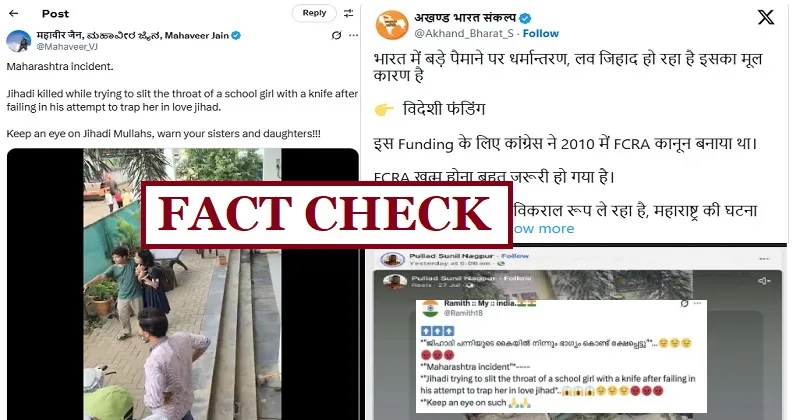Toggle the reel's mute speaker icon
The image size is (800, 420).
[x=764, y=281]
